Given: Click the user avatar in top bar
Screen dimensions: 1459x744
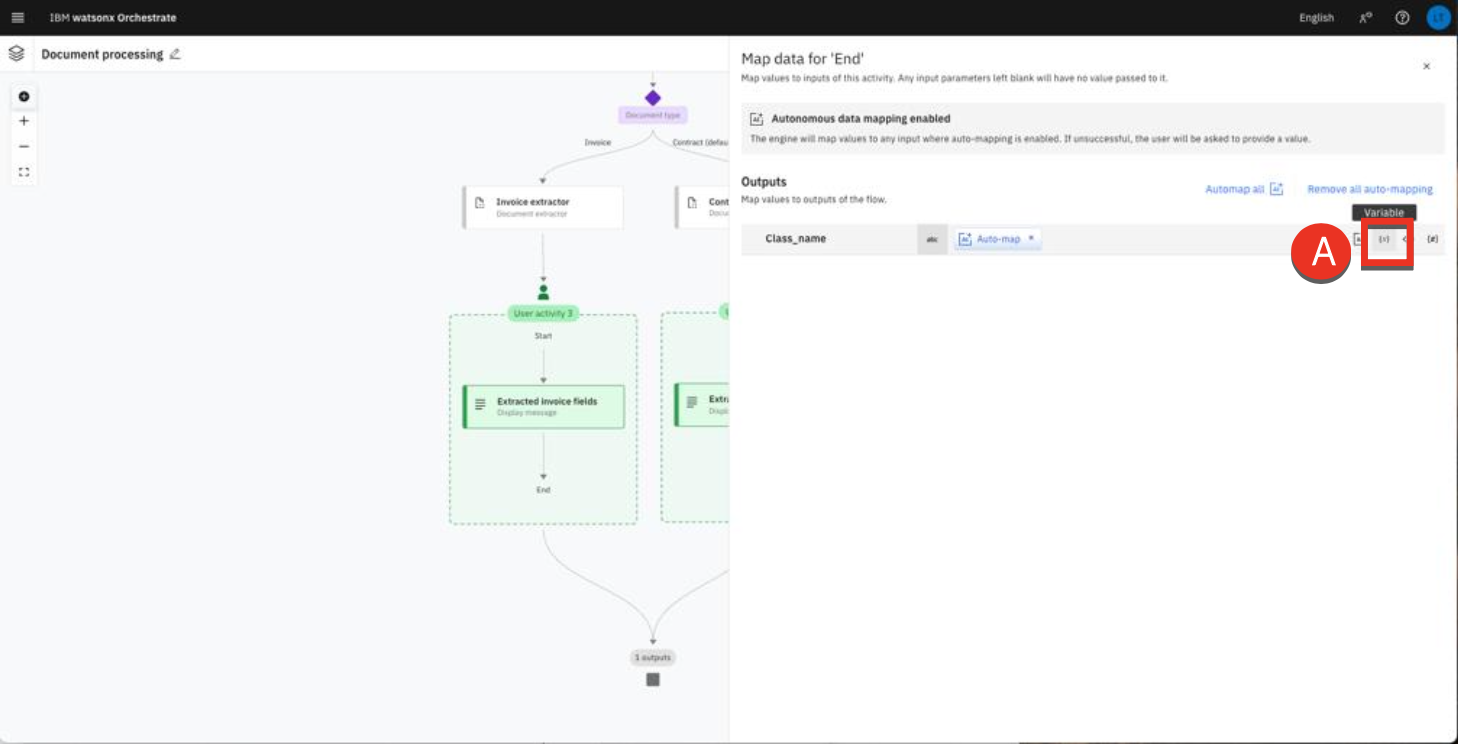Looking at the screenshot, I should pos(1438,17).
